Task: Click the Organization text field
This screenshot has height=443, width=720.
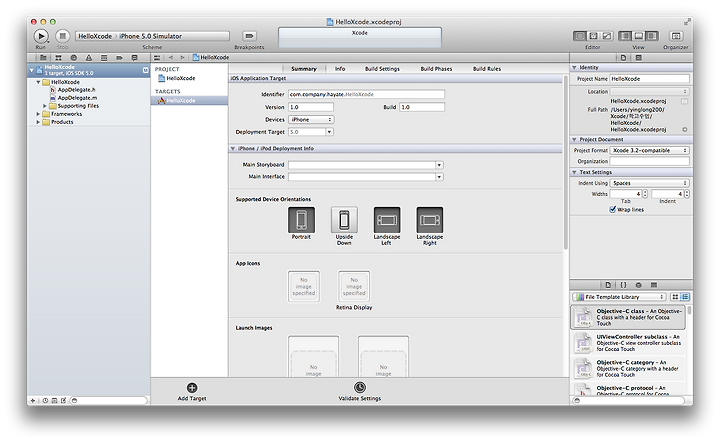Action: click(x=650, y=161)
